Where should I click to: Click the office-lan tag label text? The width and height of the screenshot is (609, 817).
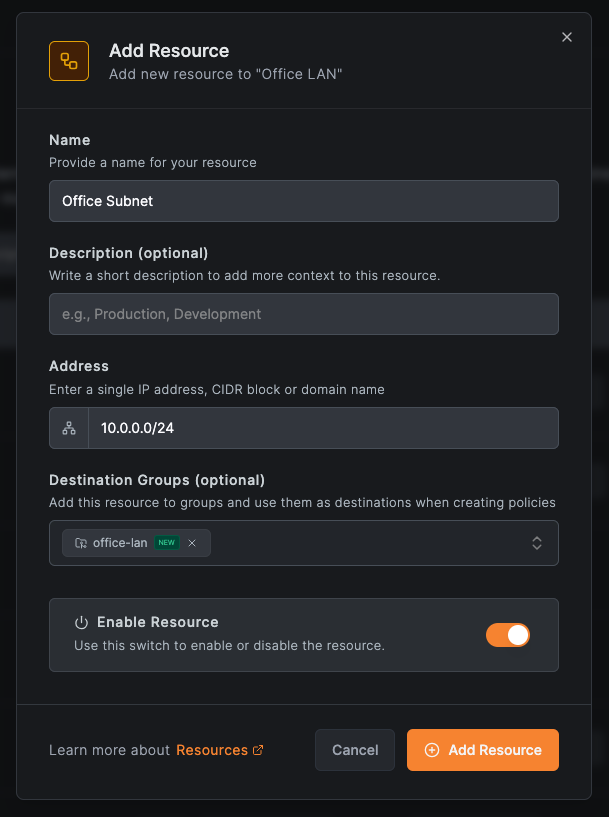tap(120, 543)
